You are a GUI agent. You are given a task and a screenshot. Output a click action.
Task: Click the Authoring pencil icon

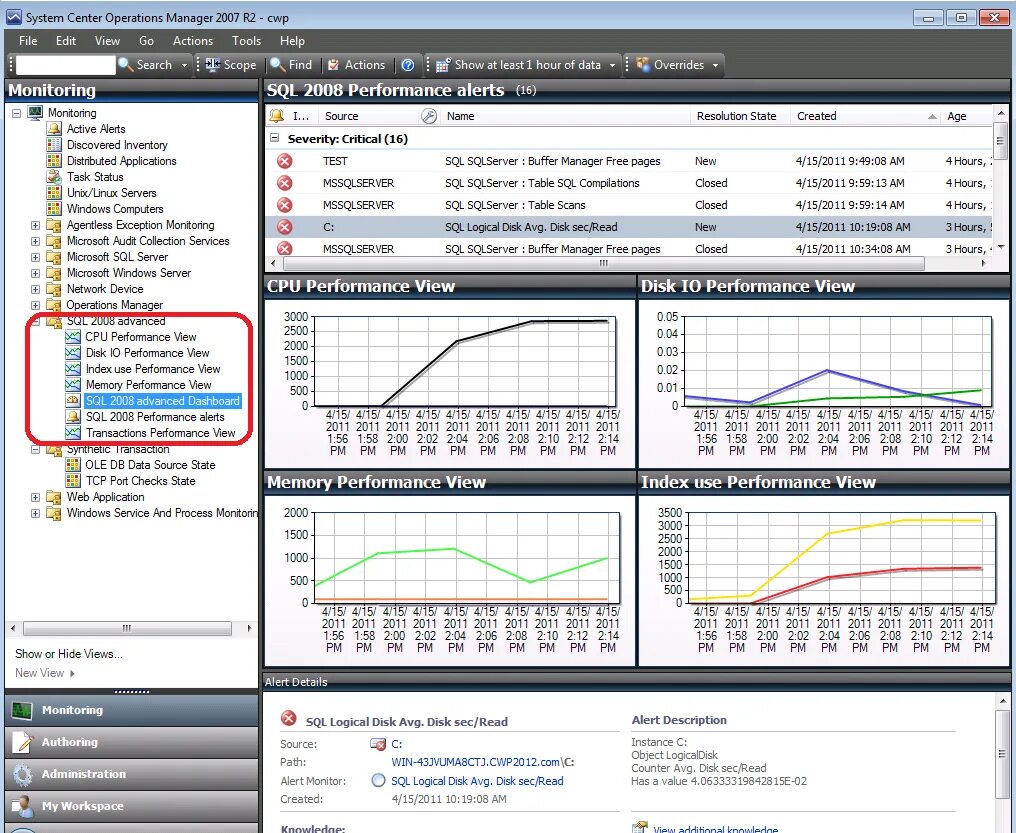[x=22, y=742]
